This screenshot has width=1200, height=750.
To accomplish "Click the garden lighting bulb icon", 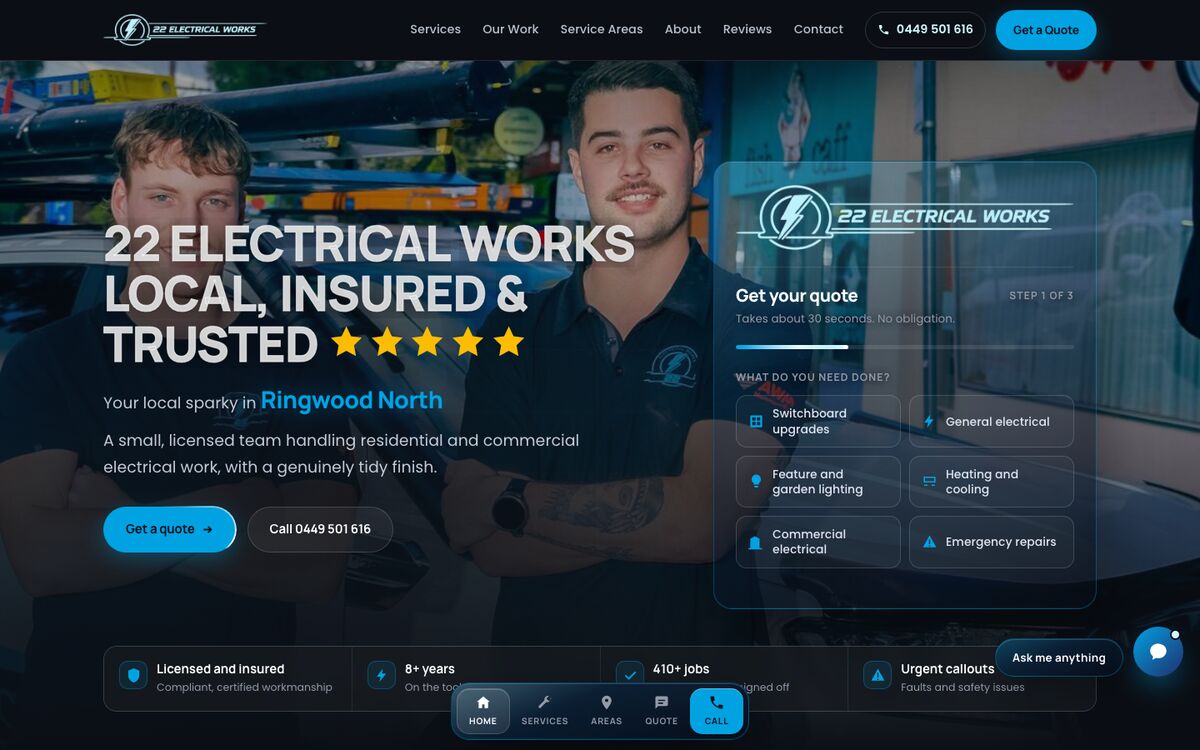I will pyautogui.click(x=756, y=482).
